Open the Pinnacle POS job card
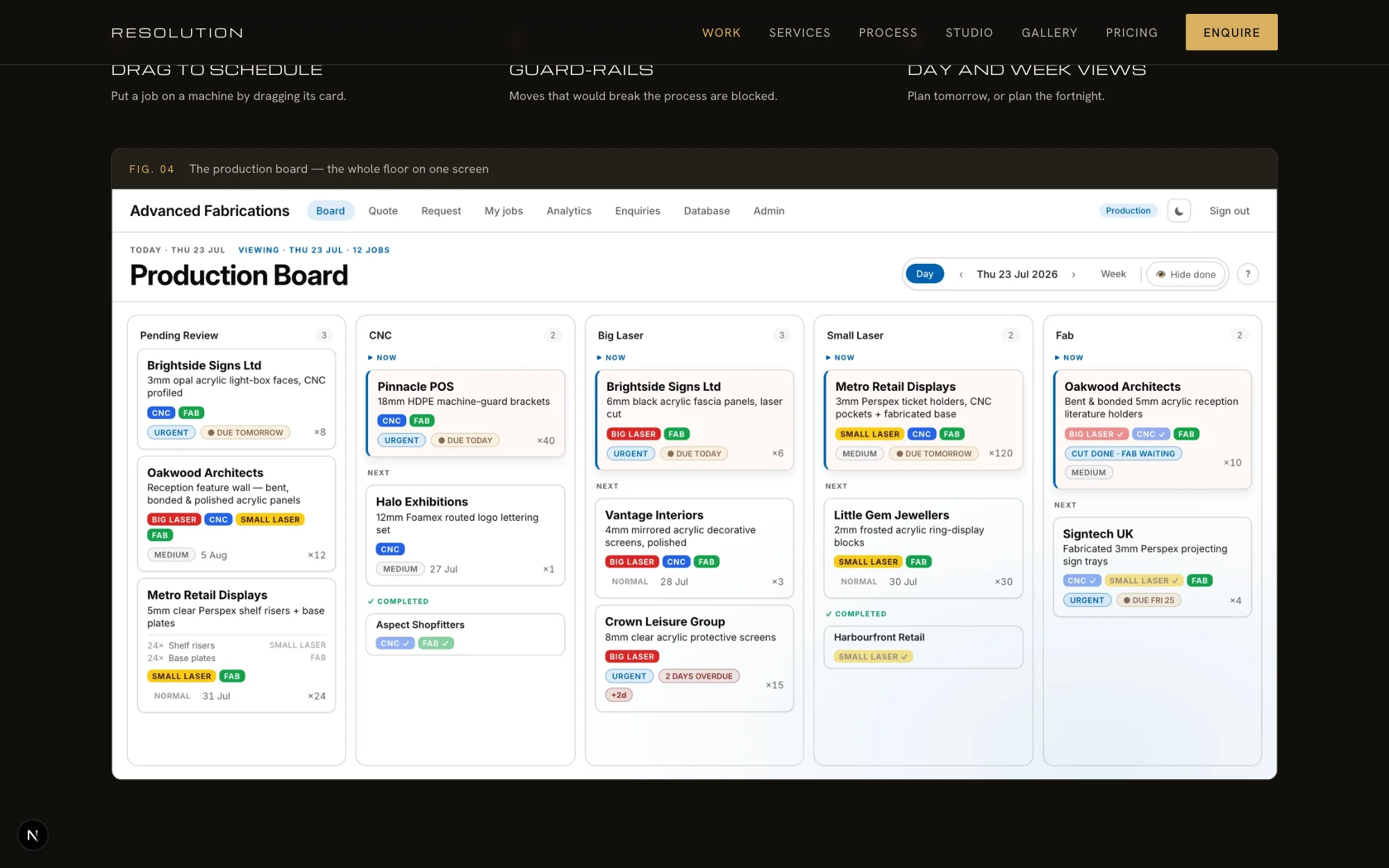 coord(465,413)
